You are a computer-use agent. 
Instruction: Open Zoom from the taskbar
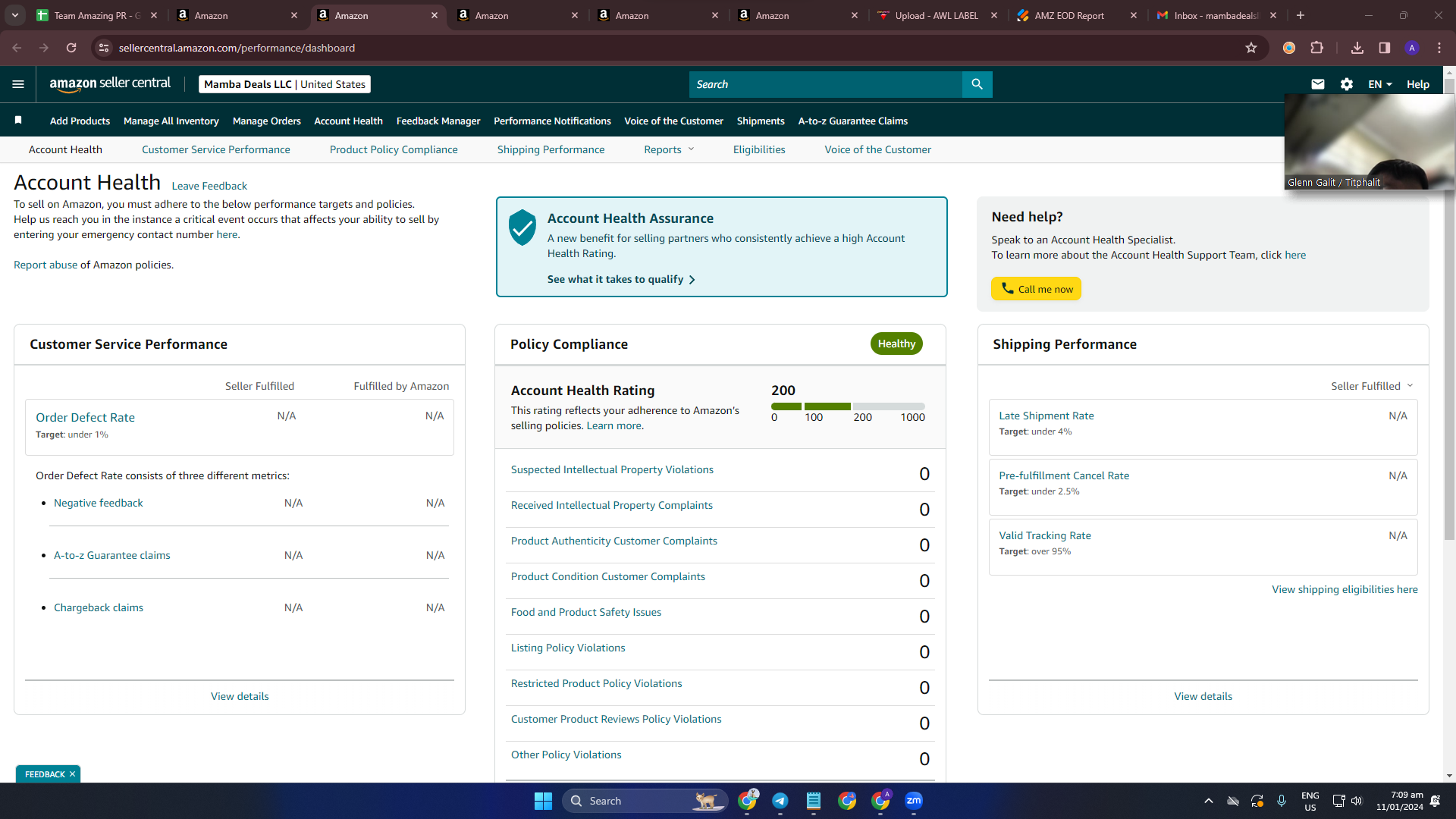(x=914, y=801)
